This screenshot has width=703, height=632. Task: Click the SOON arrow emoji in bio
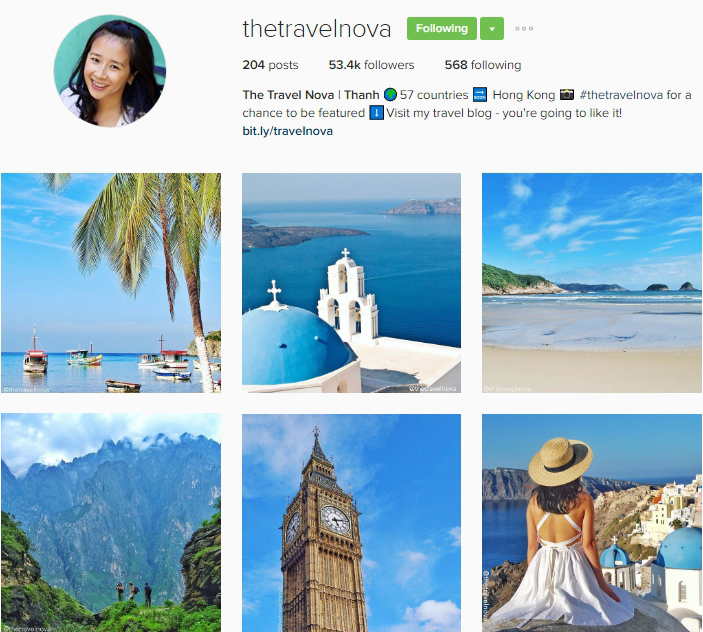coord(480,95)
